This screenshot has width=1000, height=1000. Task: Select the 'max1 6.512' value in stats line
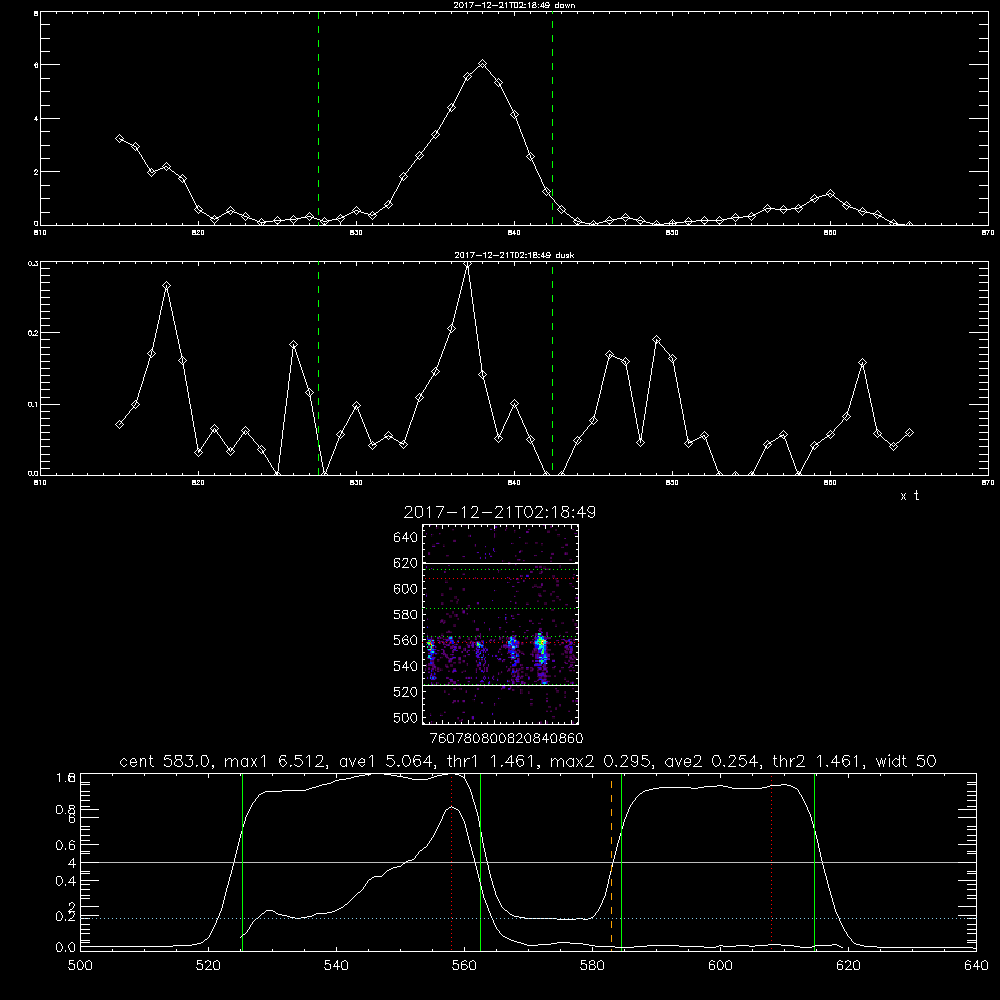pos(275,761)
